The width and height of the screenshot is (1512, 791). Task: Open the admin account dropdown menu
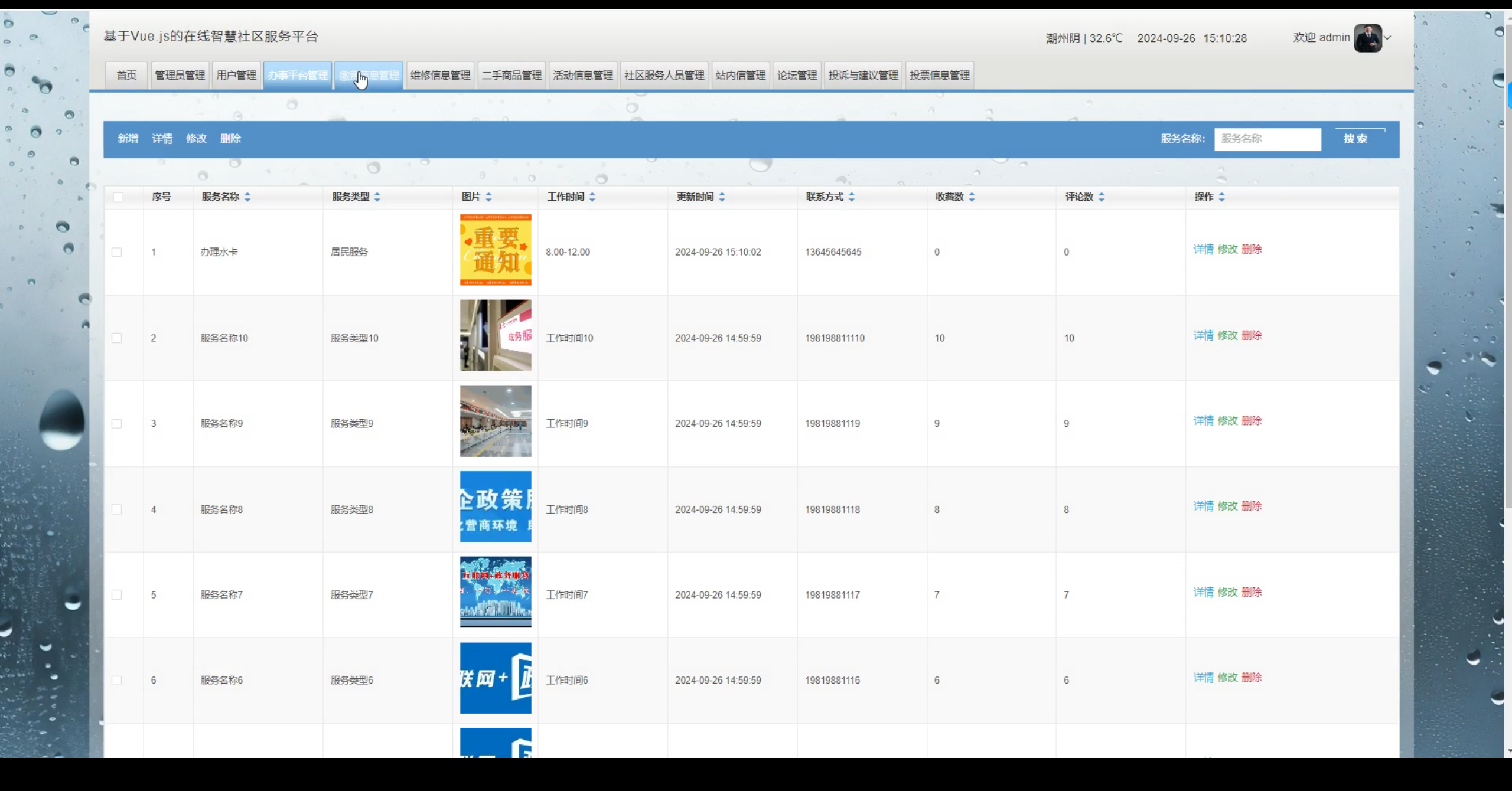pyautogui.click(x=1388, y=37)
